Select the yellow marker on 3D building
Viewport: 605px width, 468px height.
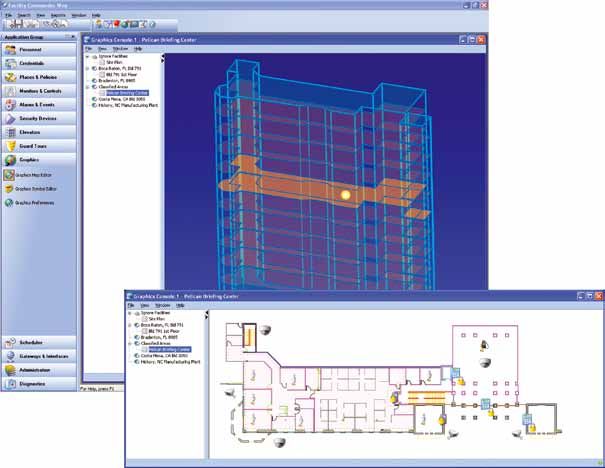[346, 194]
